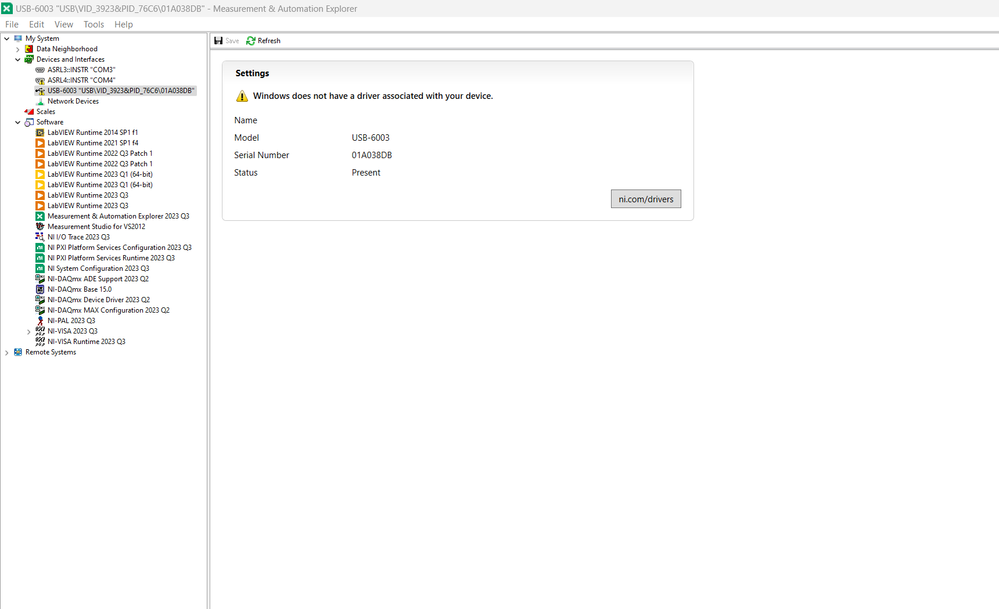Click the My System computer icon
999x609 pixels.
pyautogui.click(x=18, y=38)
